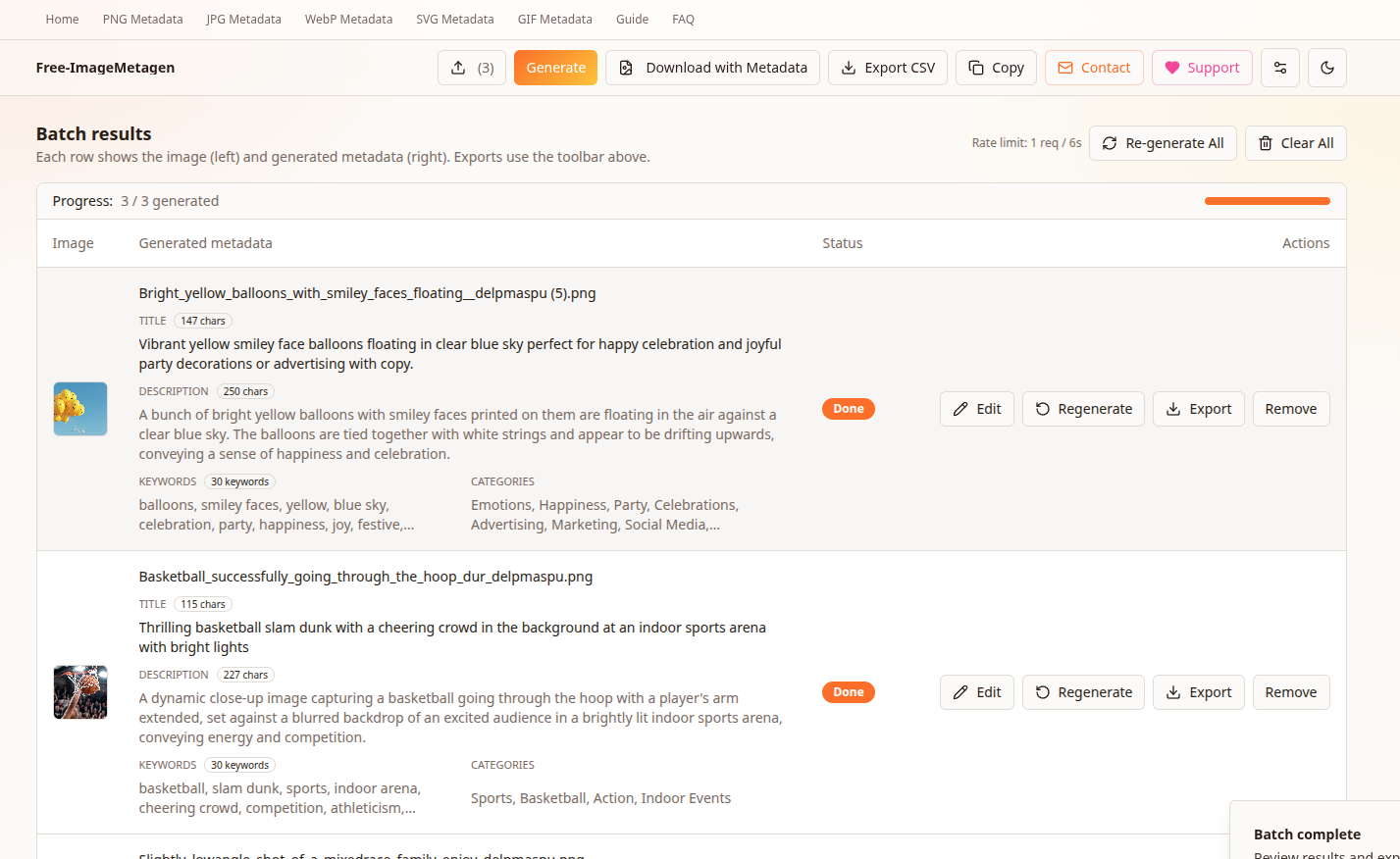Click the 'Rate limit: 1 req / 6s' text
The height and width of the screenshot is (859, 1400).
tap(1026, 143)
